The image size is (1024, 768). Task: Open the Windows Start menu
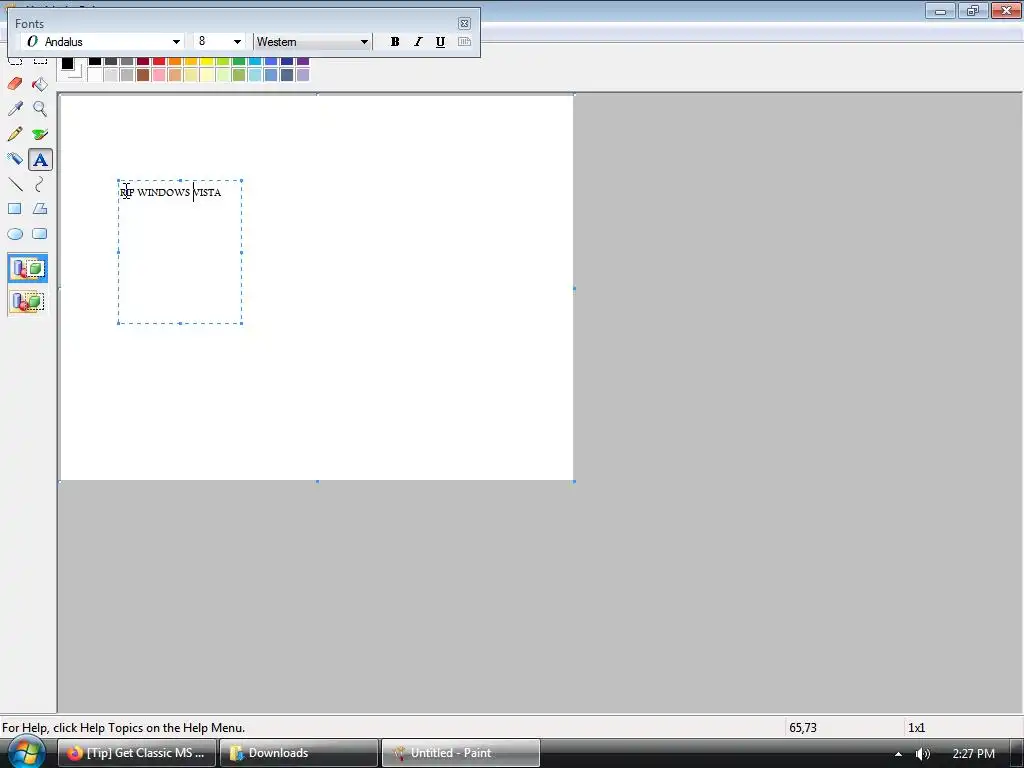26,752
